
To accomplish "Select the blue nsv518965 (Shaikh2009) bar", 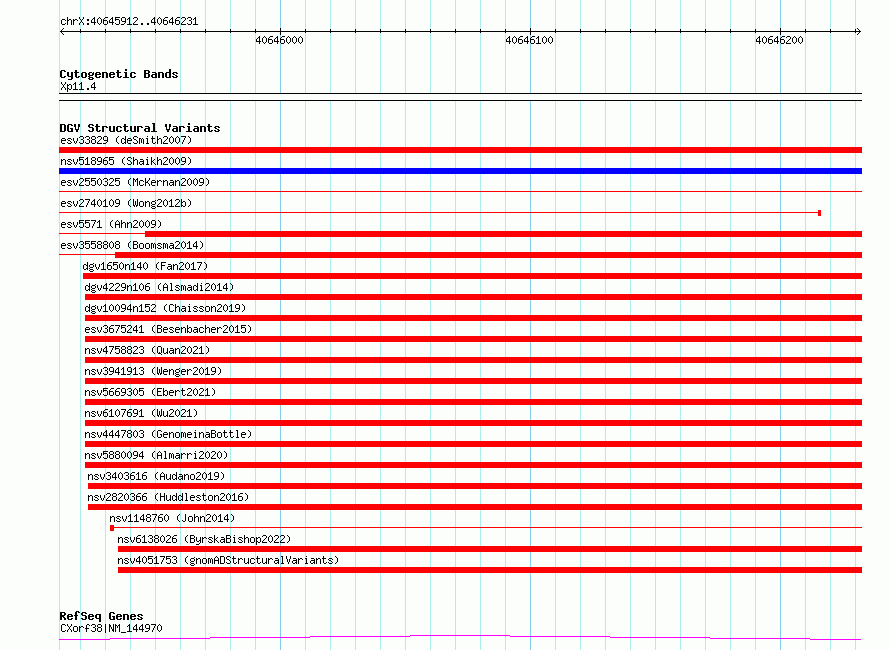I will [x=460, y=171].
